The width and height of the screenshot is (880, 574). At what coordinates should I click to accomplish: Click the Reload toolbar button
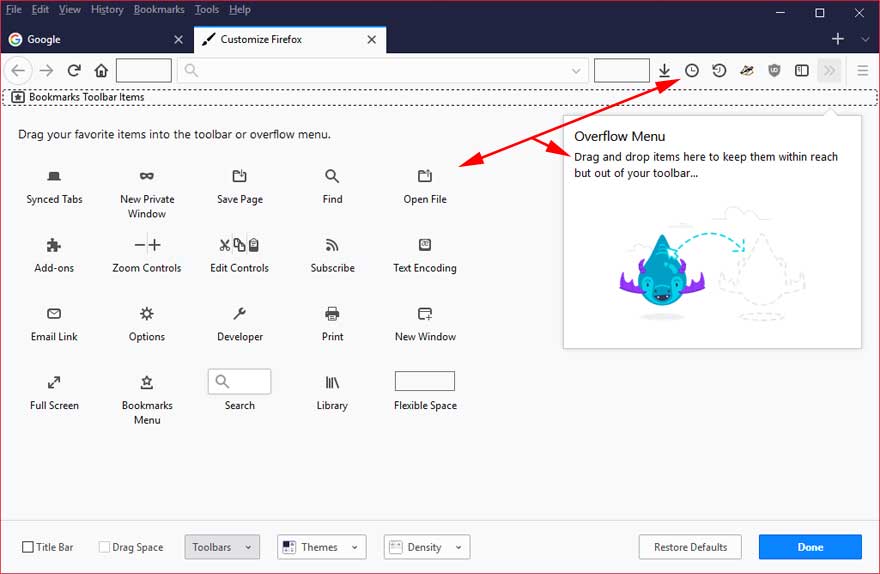tap(74, 71)
